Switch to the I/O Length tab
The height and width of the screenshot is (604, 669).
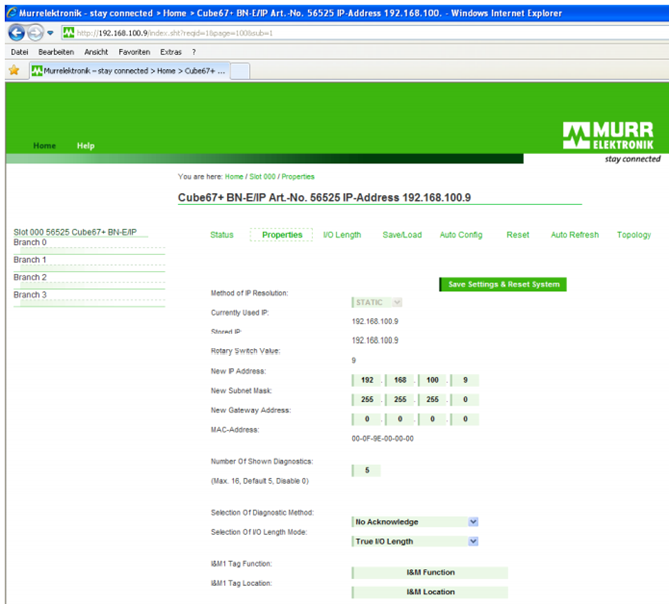pyautogui.click(x=342, y=235)
